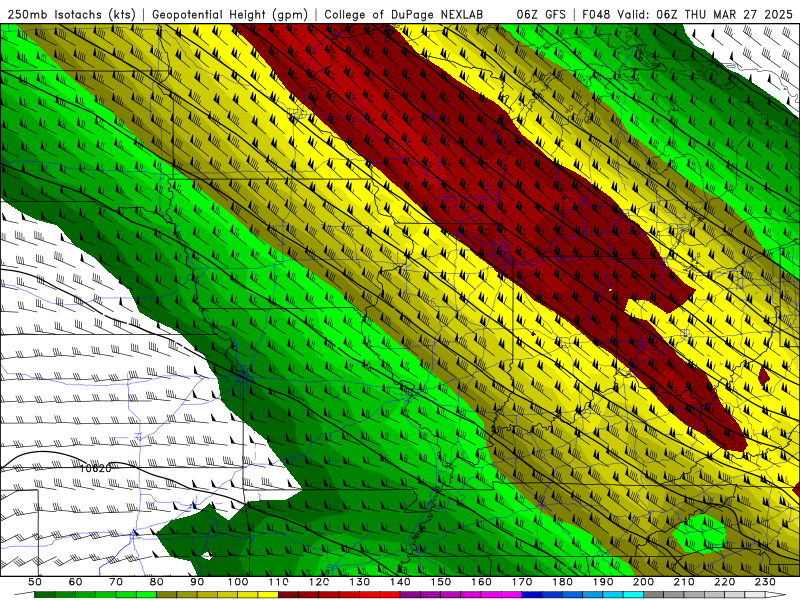Screen dimensions: 800x600
Task: Click the '250mb Isotachs (kts)' title text
Action: click(x=71, y=14)
